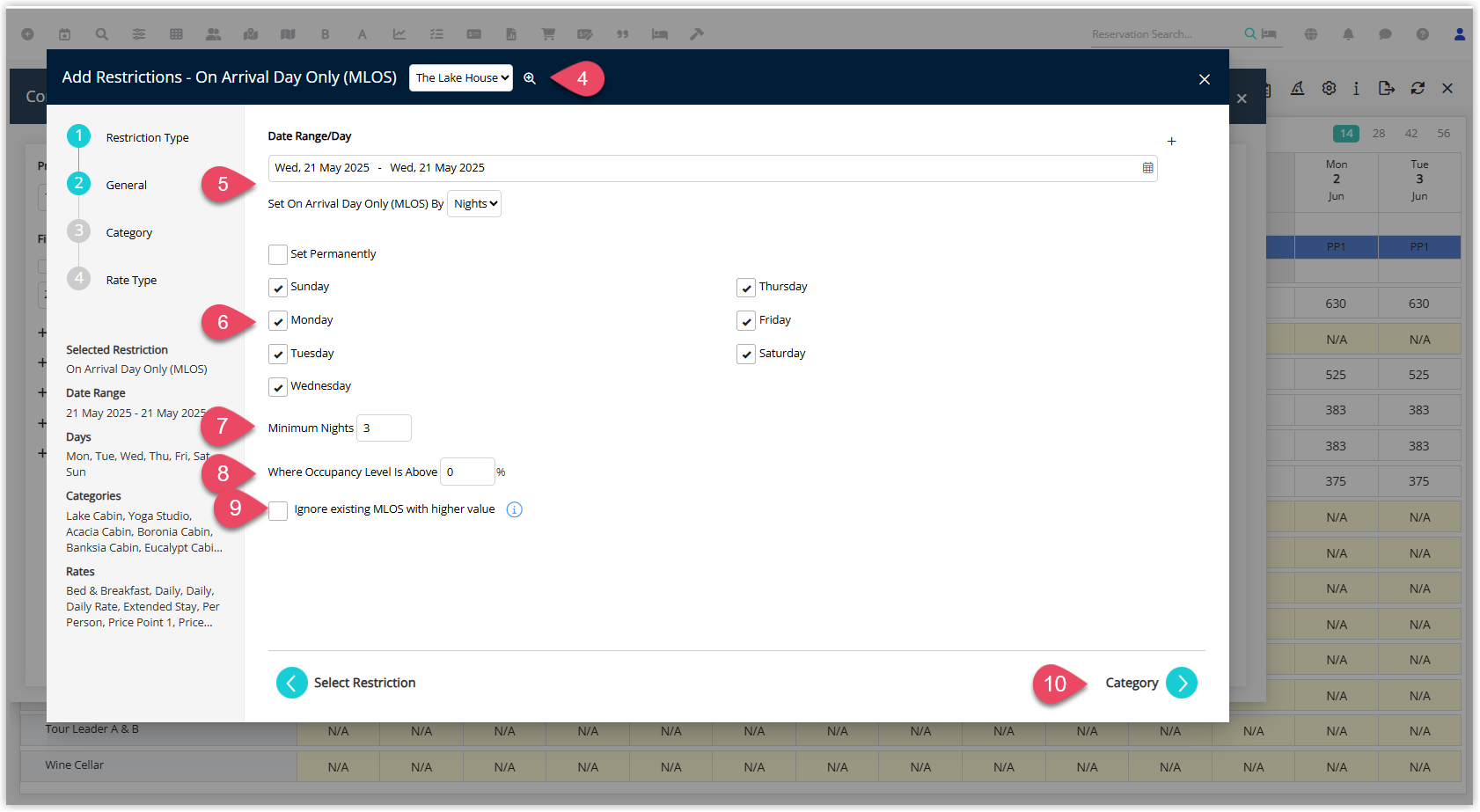1480x812 pixels.
Task: Click the Occupancy Level percentage field
Action: point(467,472)
